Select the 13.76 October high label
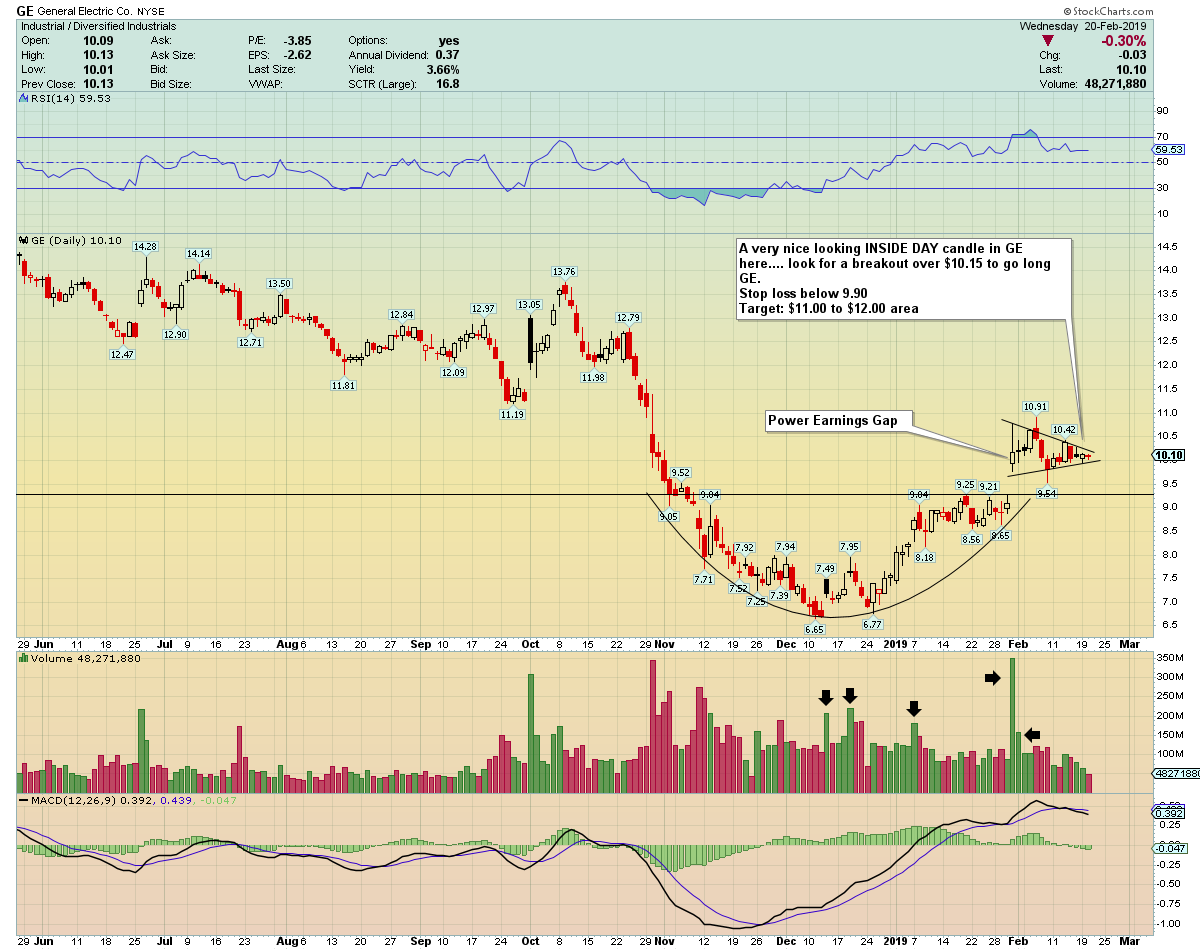This screenshot has height=950, width=1200. point(565,271)
